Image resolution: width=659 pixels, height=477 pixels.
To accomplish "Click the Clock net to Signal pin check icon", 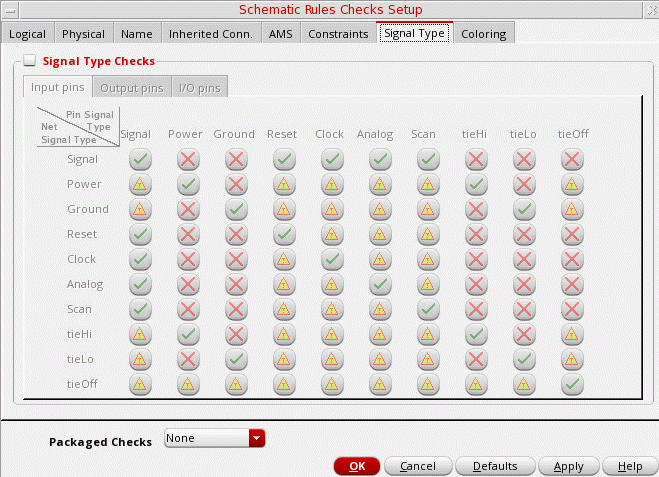I will [x=140, y=259].
